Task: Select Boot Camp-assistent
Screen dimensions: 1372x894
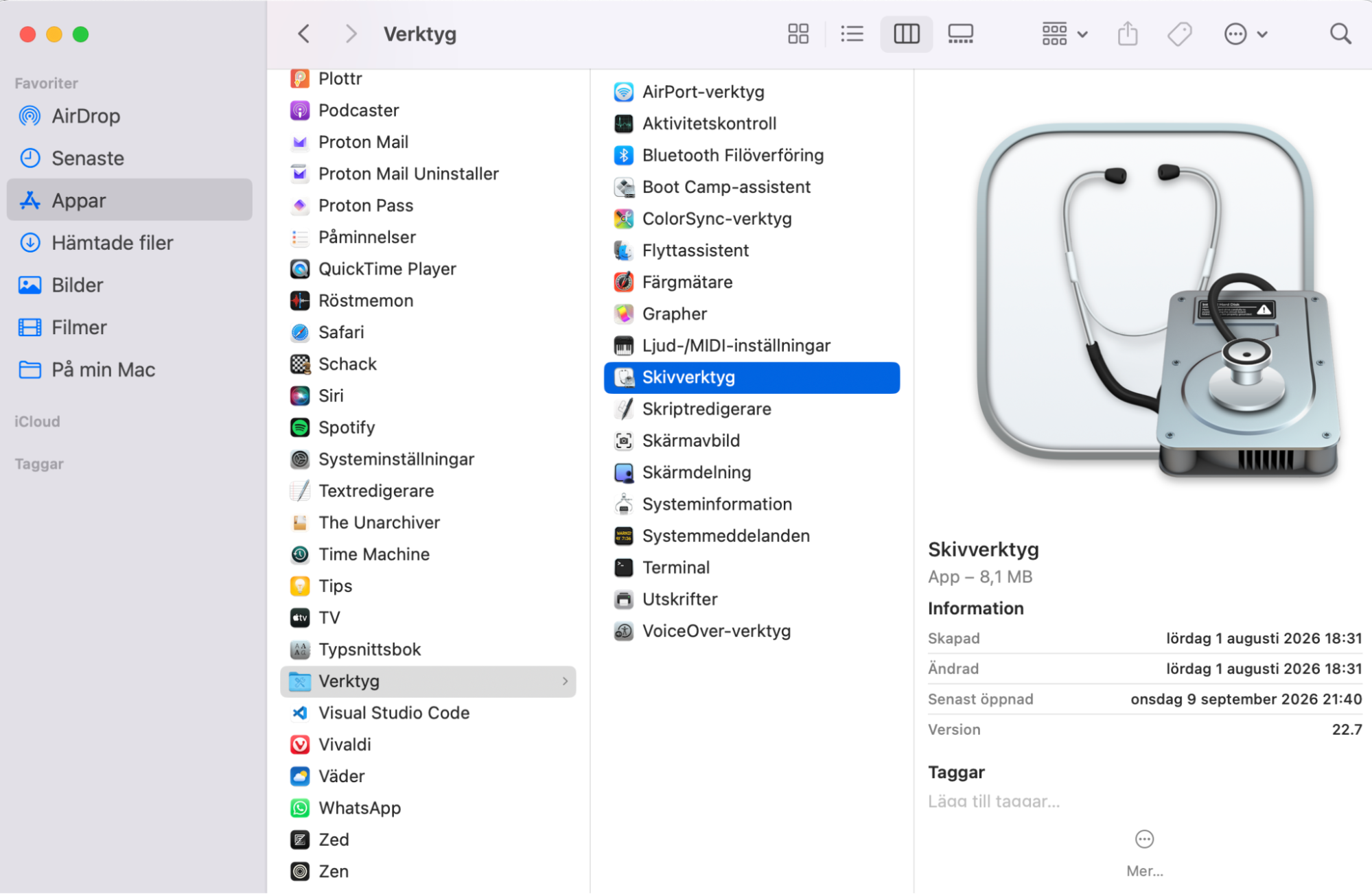Action: [752, 187]
